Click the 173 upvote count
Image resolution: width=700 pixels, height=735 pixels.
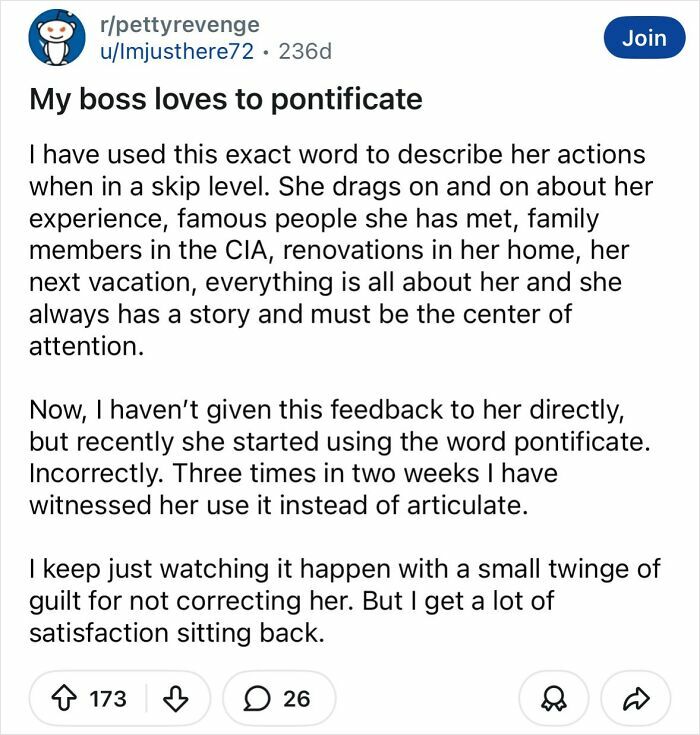pyautogui.click(x=108, y=697)
